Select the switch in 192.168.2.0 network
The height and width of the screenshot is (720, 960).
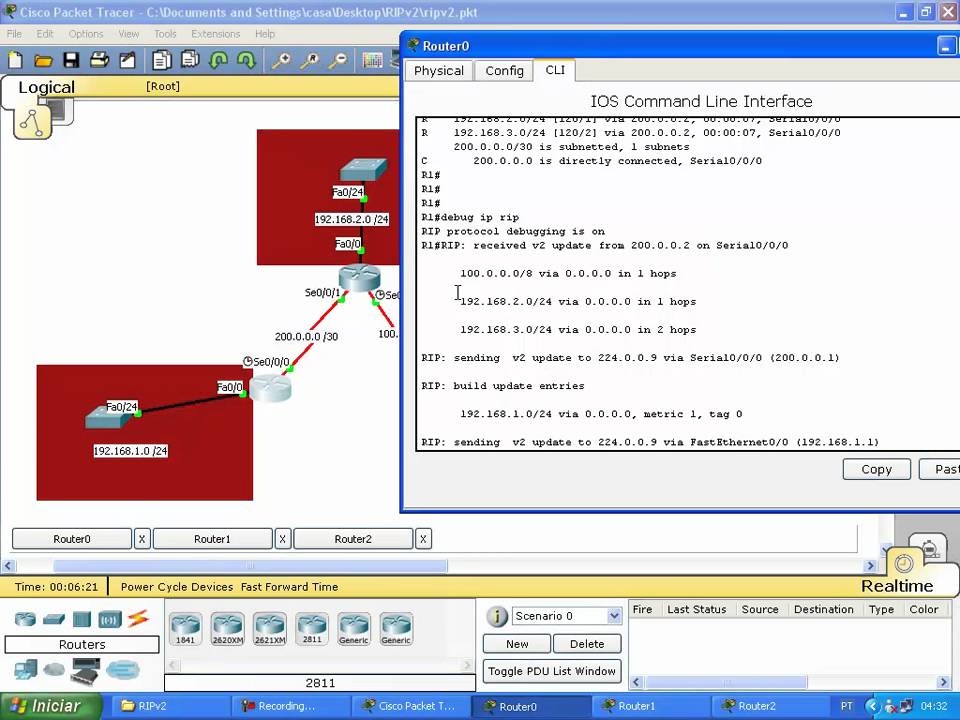(363, 170)
